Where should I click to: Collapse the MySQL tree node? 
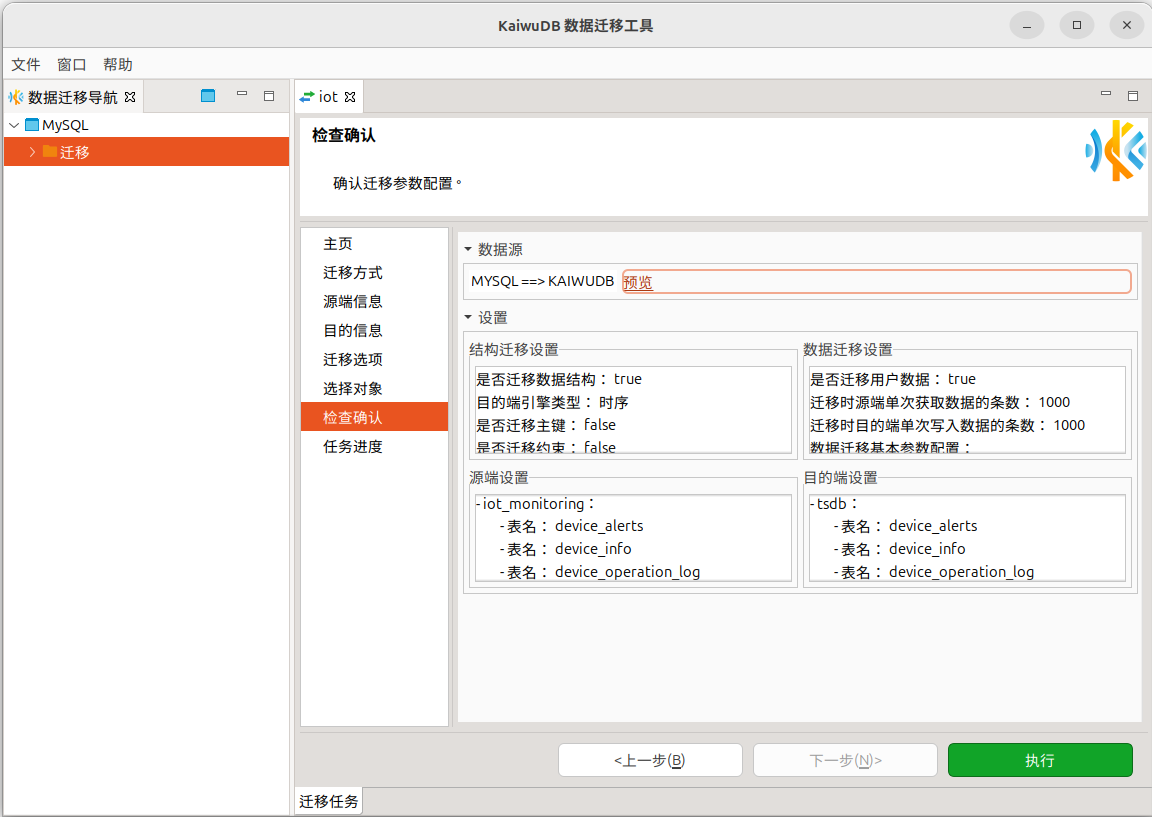[14, 125]
